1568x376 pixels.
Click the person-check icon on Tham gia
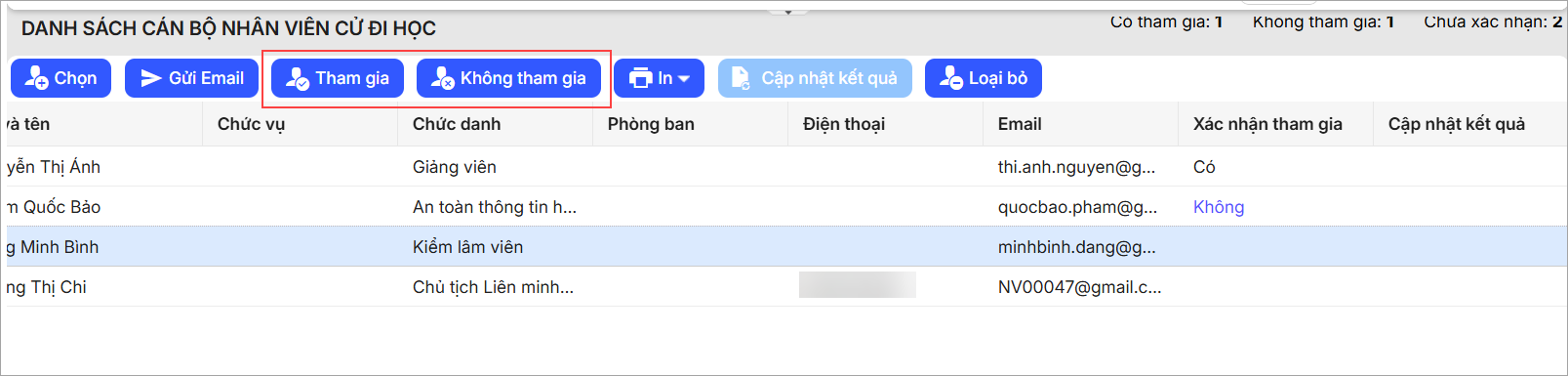(x=298, y=78)
